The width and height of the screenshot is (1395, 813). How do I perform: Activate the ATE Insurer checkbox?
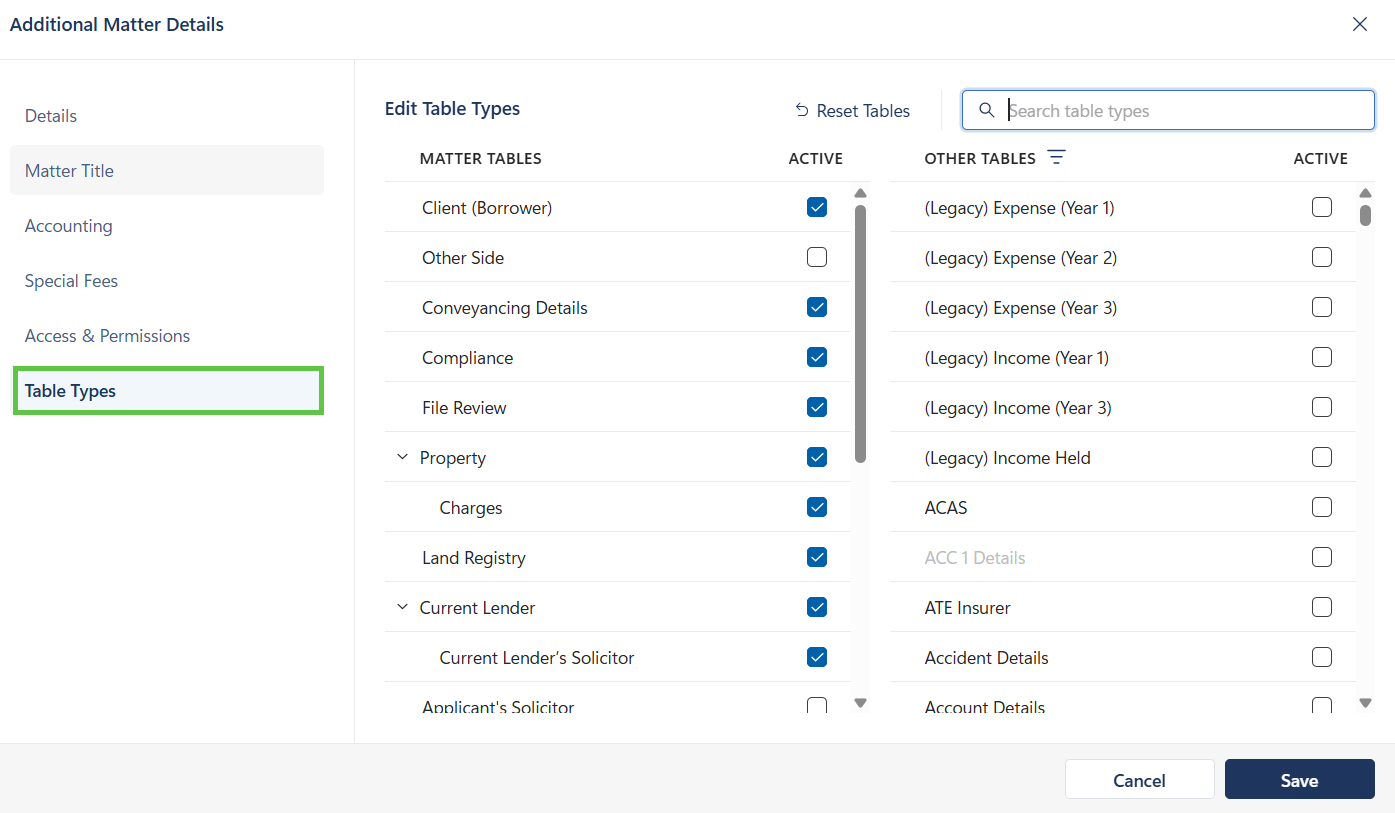pos(1321,608)
